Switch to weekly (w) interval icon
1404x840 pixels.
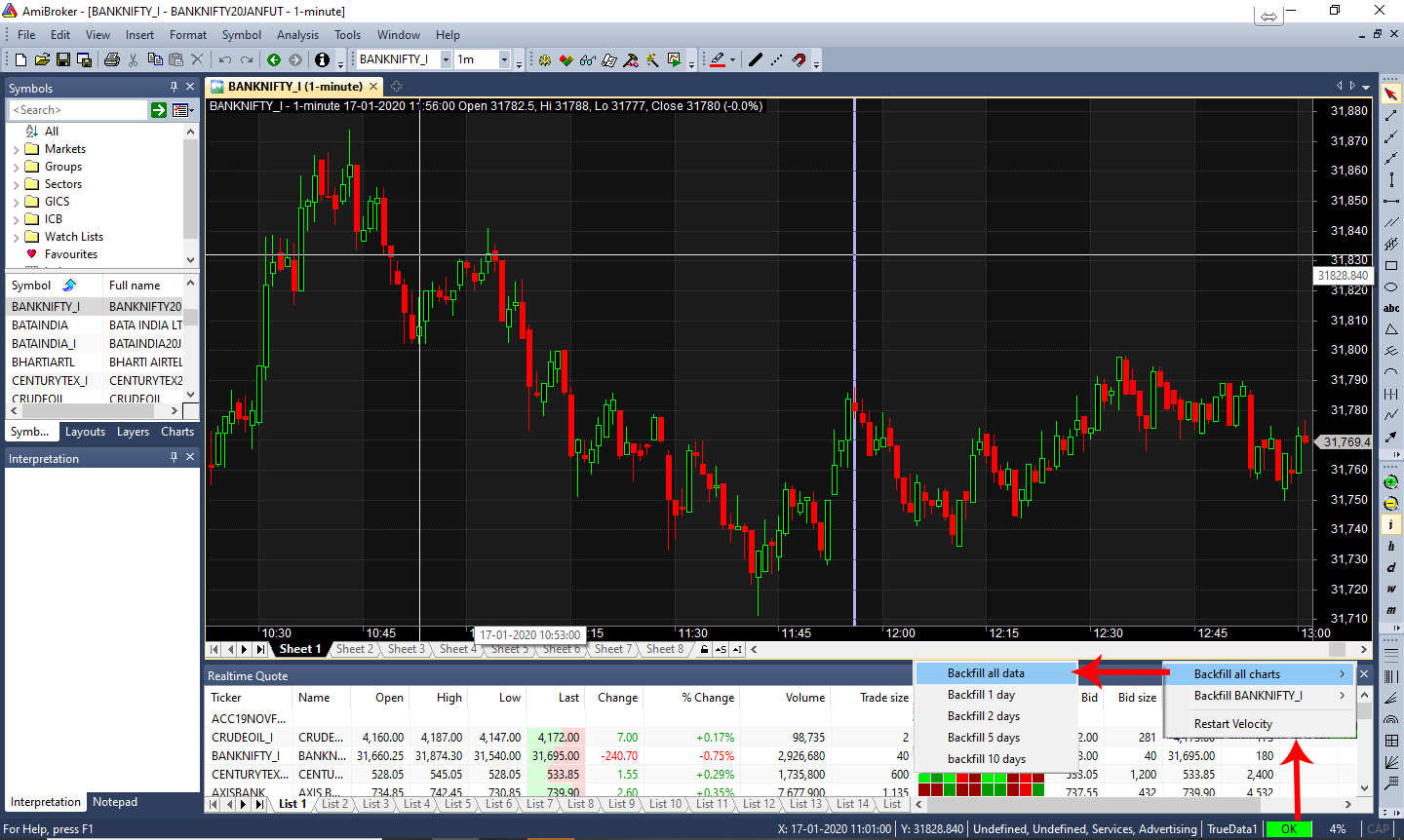(x=1391, y=590)
